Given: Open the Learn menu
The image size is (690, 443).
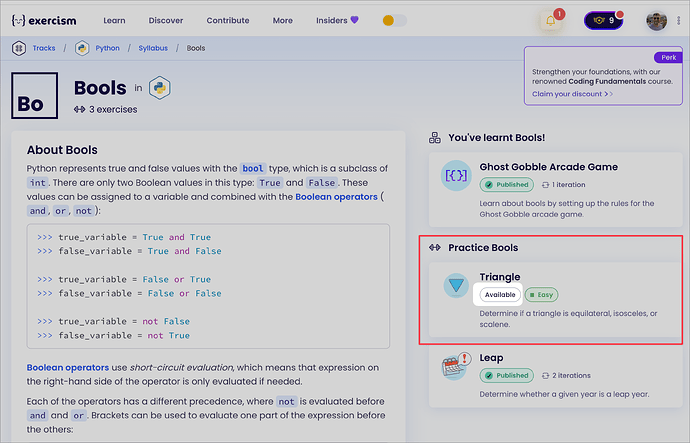Looking at the screenshot, I should pyautogui.click(x=114, y=20).
